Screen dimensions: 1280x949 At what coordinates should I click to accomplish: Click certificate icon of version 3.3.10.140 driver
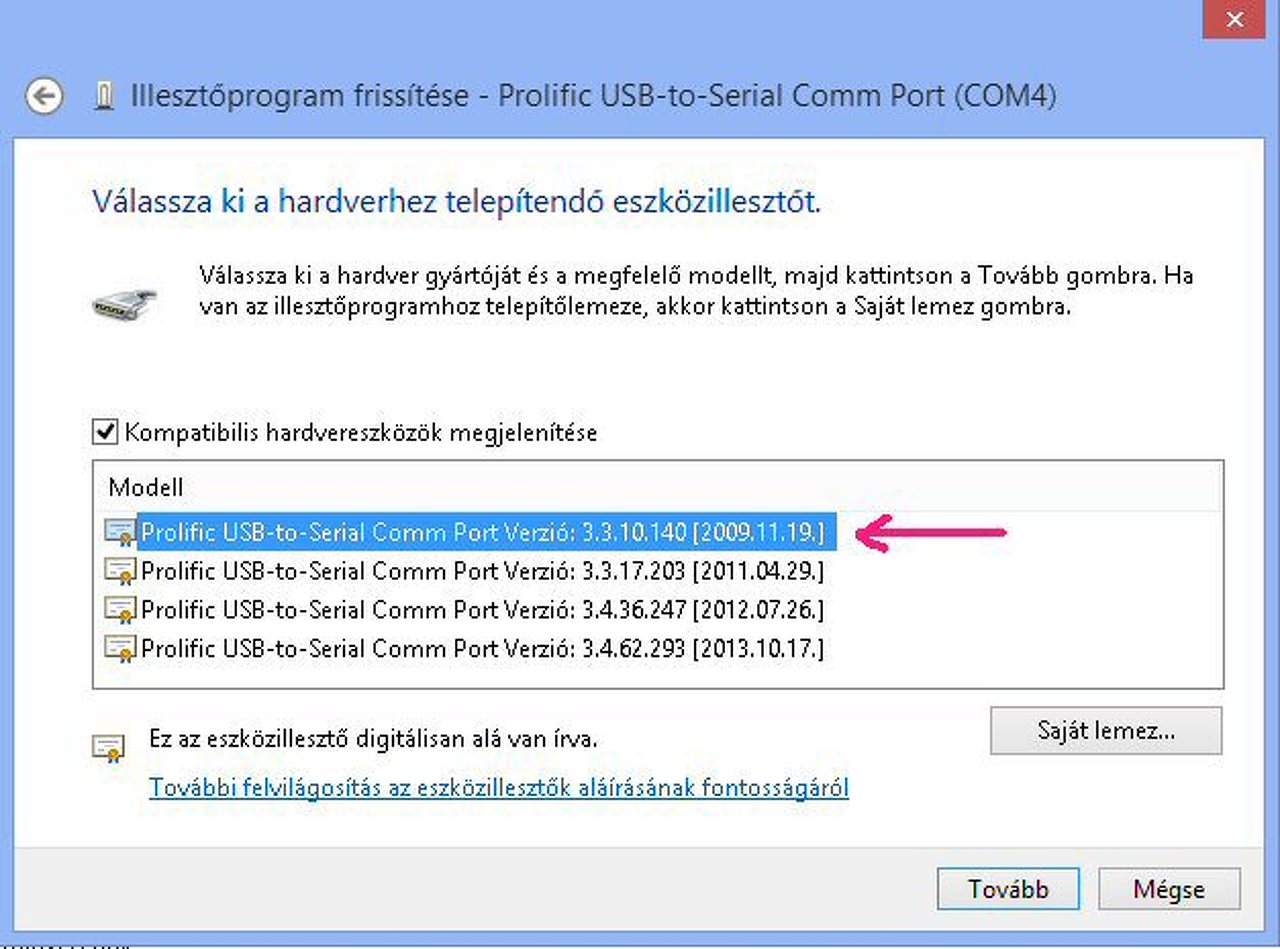[120, 532]
